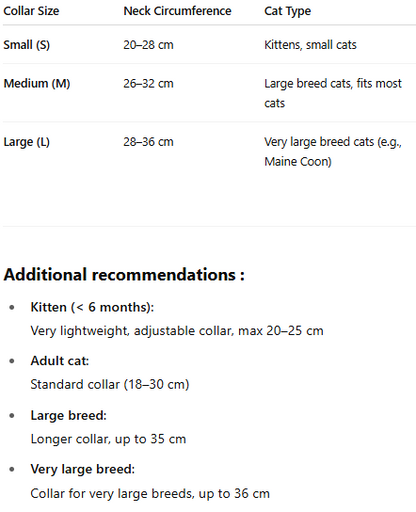Click the Kitten (< 6 months) bullet title
416x512 pixels.
click(x=92, y=307)
